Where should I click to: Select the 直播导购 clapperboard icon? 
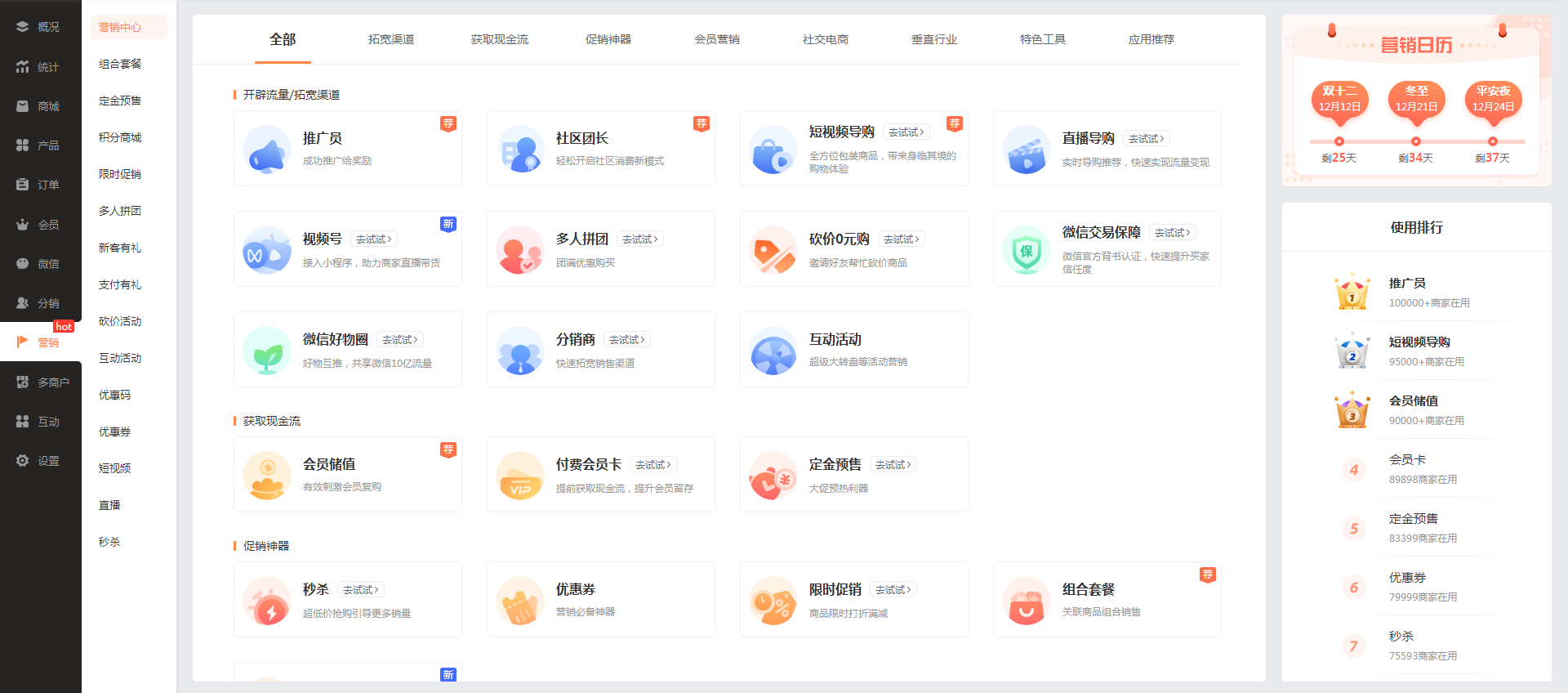pyautogui.click(x=1027, y=149)
